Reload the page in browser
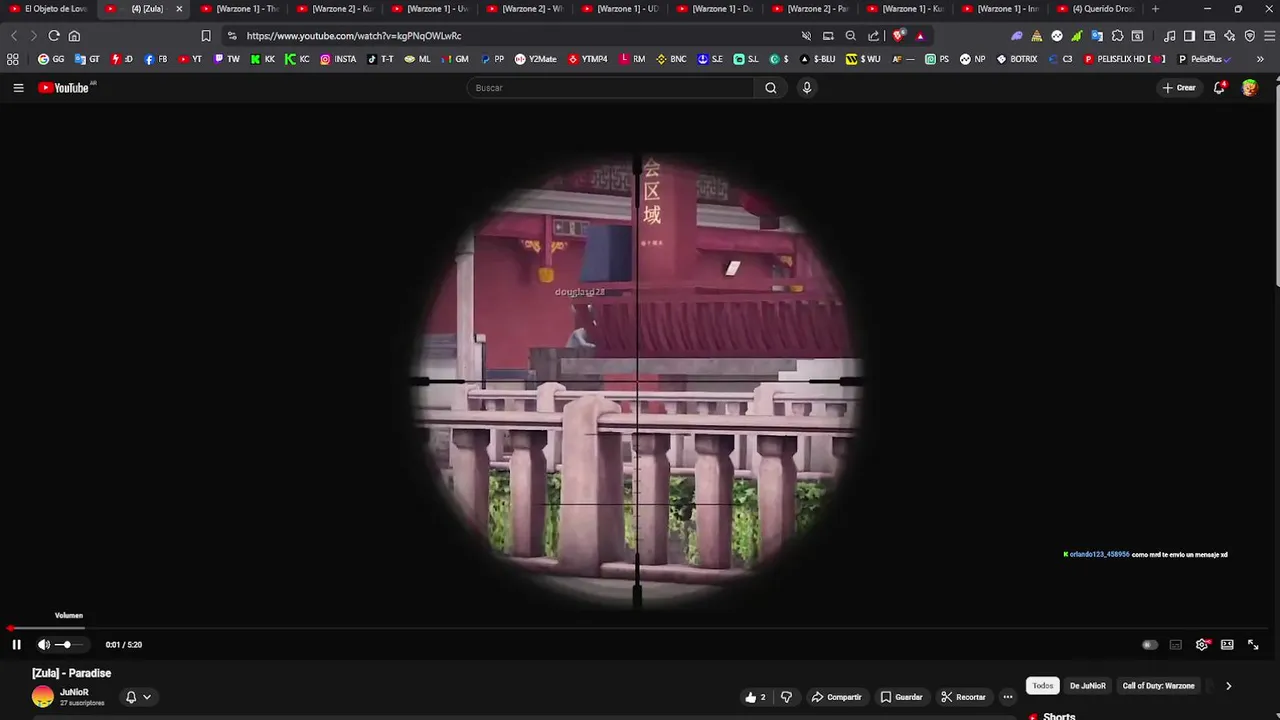Viewport: 1280px width, 720px height. tap(54, 36)
